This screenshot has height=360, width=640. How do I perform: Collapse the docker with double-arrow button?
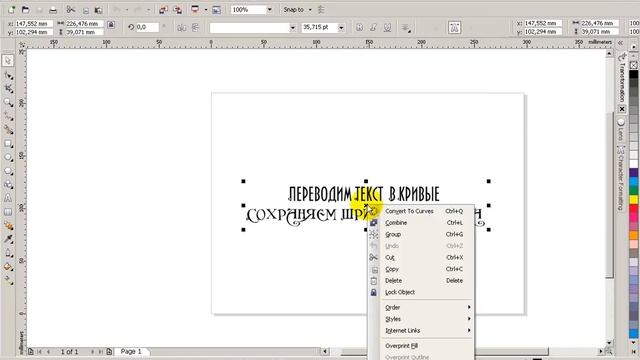point(621,42)
